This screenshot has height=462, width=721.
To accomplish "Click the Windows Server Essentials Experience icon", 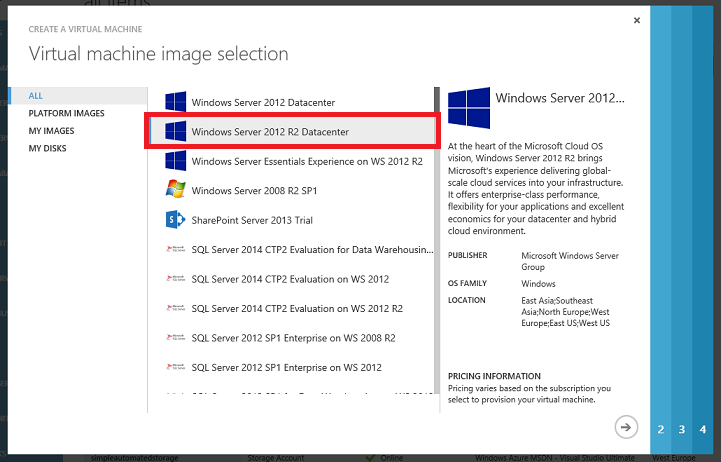I will tap(176, 160).
